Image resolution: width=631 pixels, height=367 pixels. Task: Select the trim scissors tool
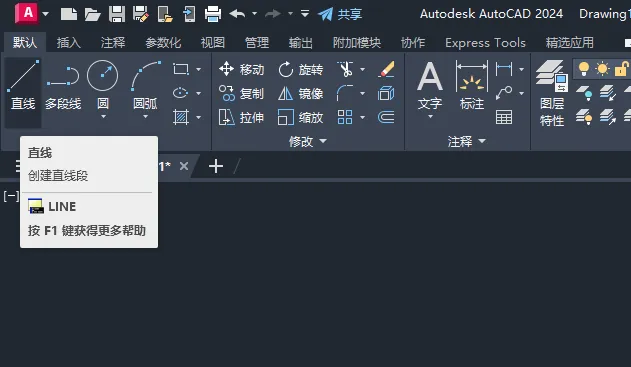point(346,69)
